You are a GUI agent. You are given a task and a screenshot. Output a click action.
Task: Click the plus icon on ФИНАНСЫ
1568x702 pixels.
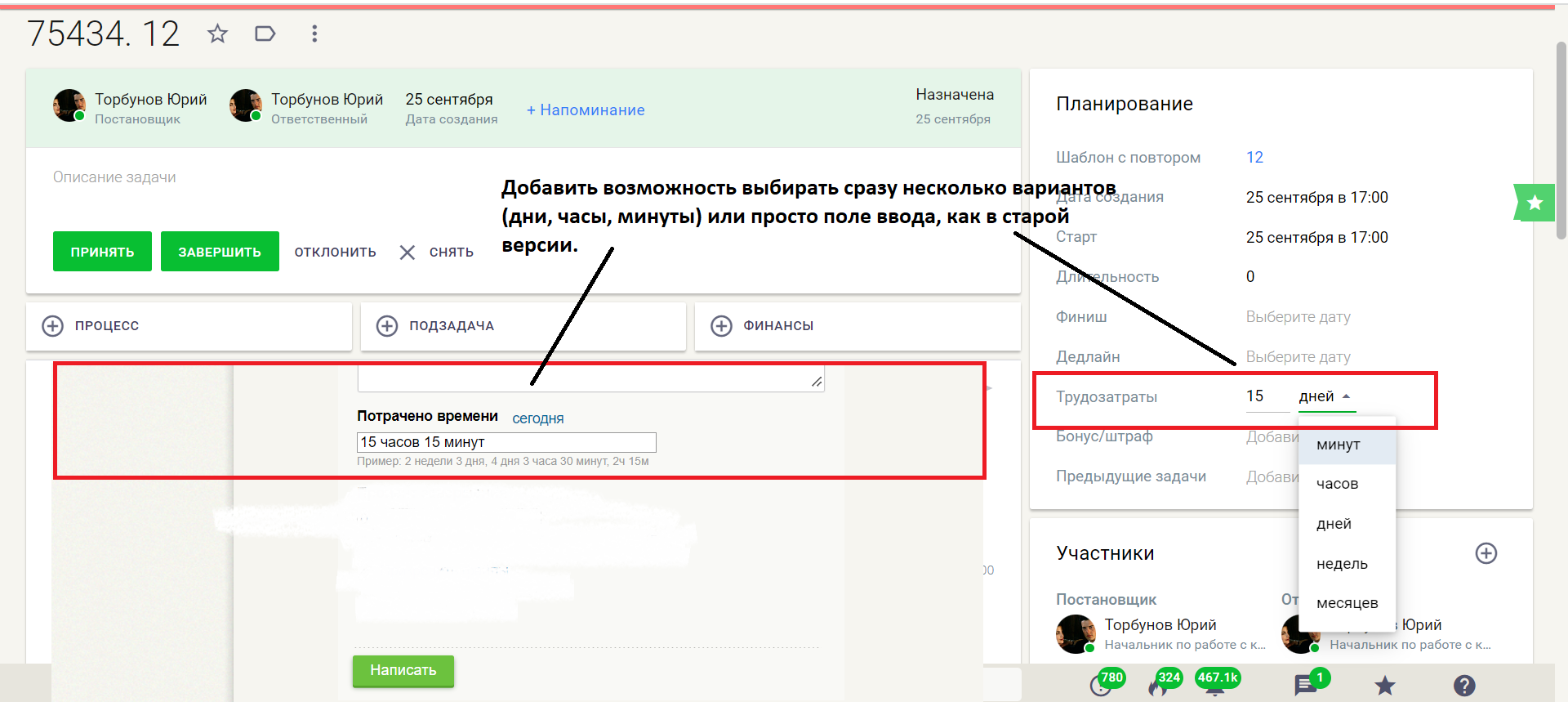pos(721,326)
